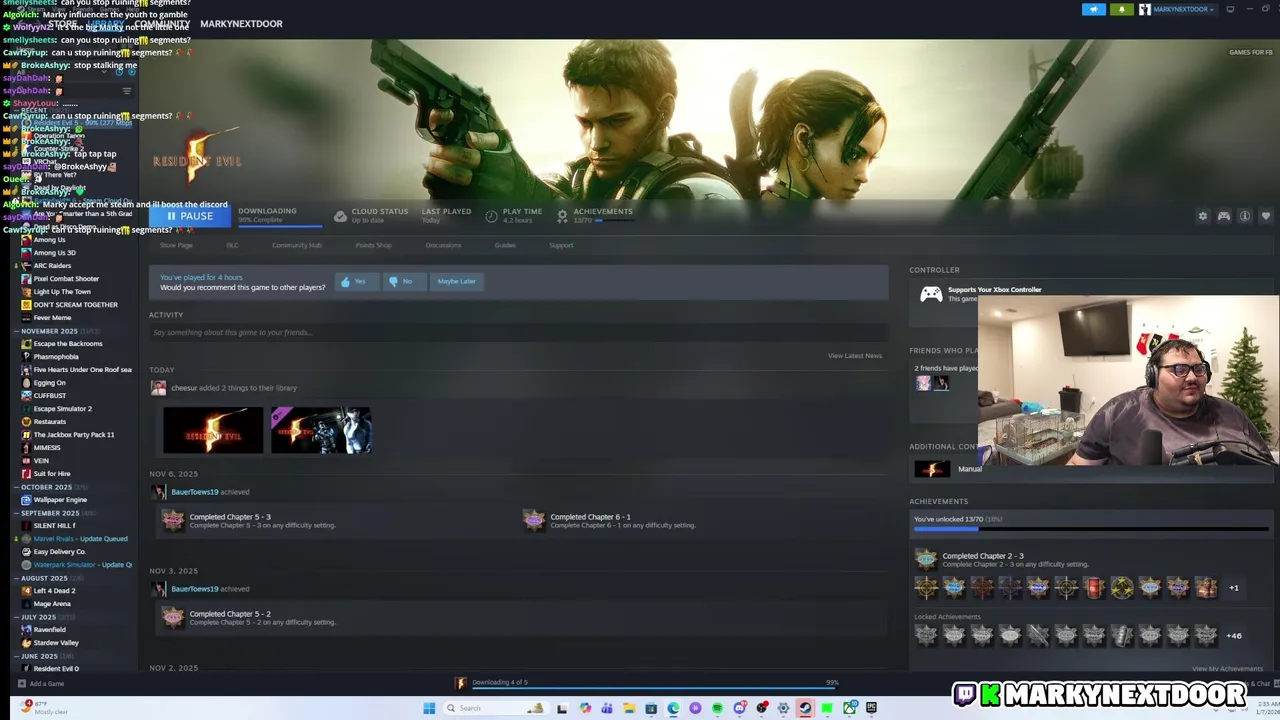Select Left 4 Dead 2 in library
This screenshot has width=1280, height=720.
(x=54, y=591)
